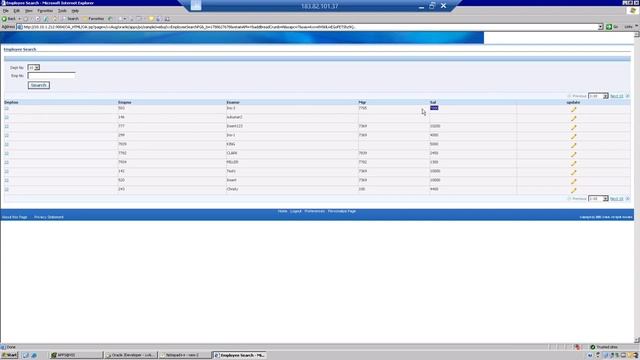Click the Emp No input field
This screenshot has height=360, width=640.
[x=51, y=76]
